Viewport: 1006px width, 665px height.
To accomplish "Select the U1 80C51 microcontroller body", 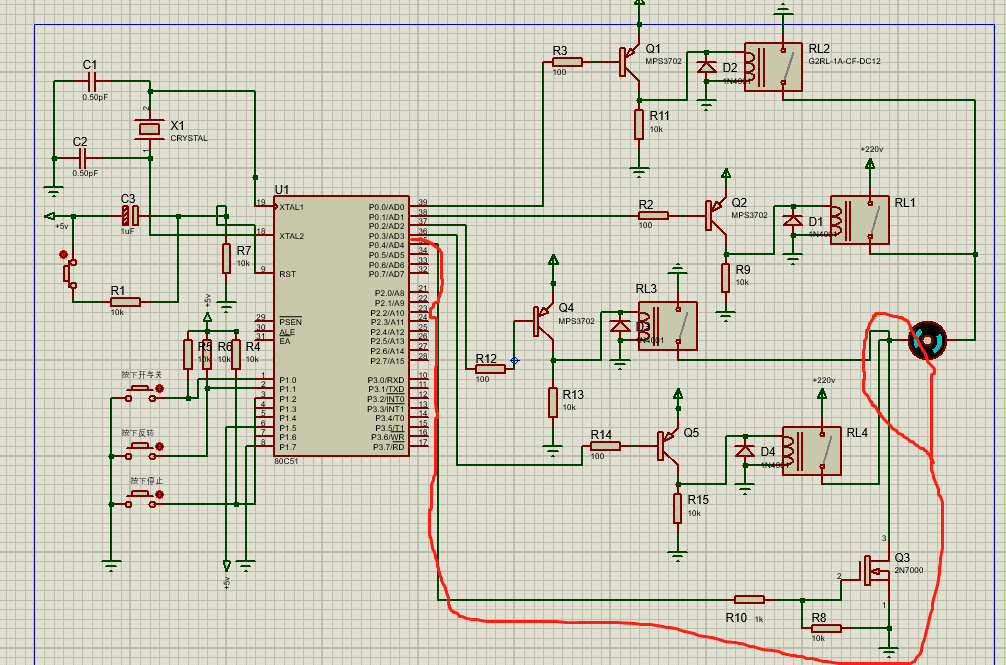I will point(341,326).
